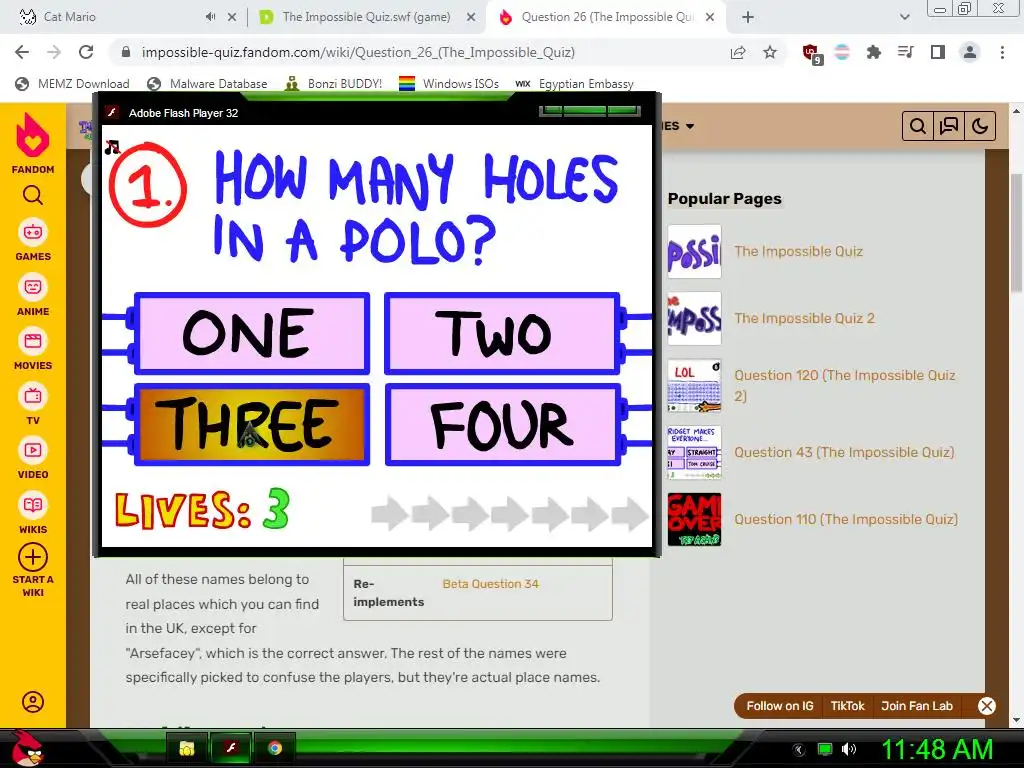Switch to the Cat Mario tab

69,17
